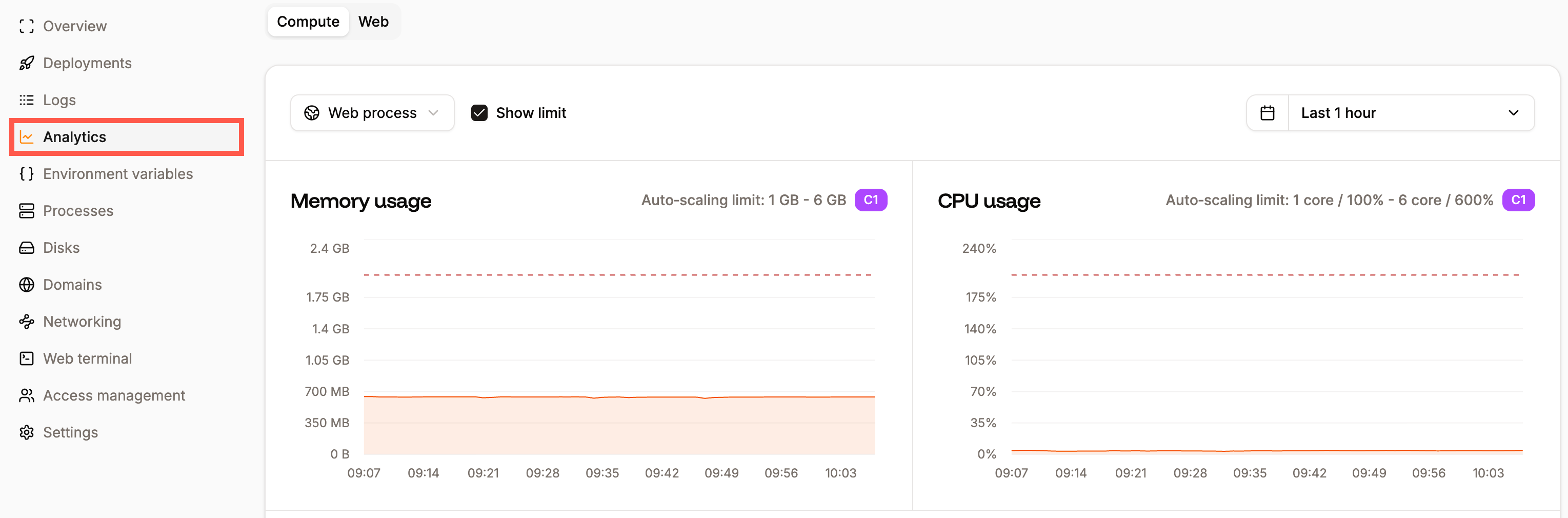Expand the Last 1 hour time selector
The height and width of the screenshot is (518, 1568).
pyautogui.click(x=1412, y=113)
